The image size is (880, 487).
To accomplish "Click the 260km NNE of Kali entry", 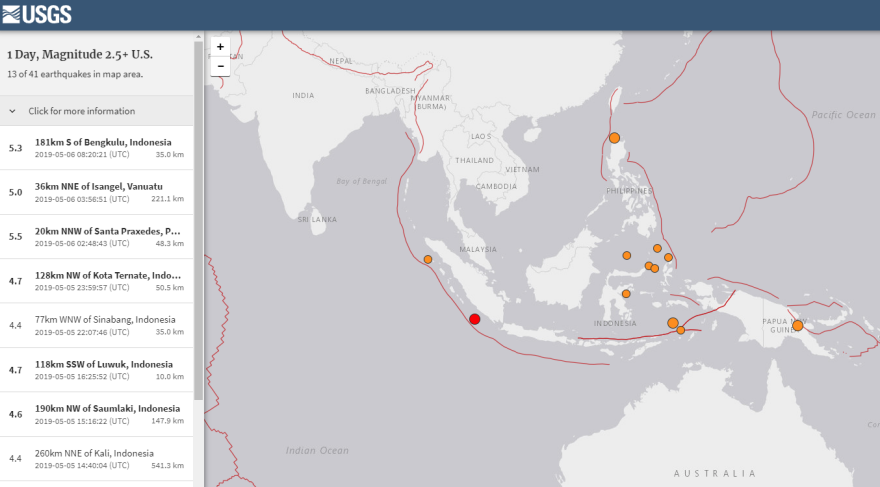I will [x=96, y=458].
